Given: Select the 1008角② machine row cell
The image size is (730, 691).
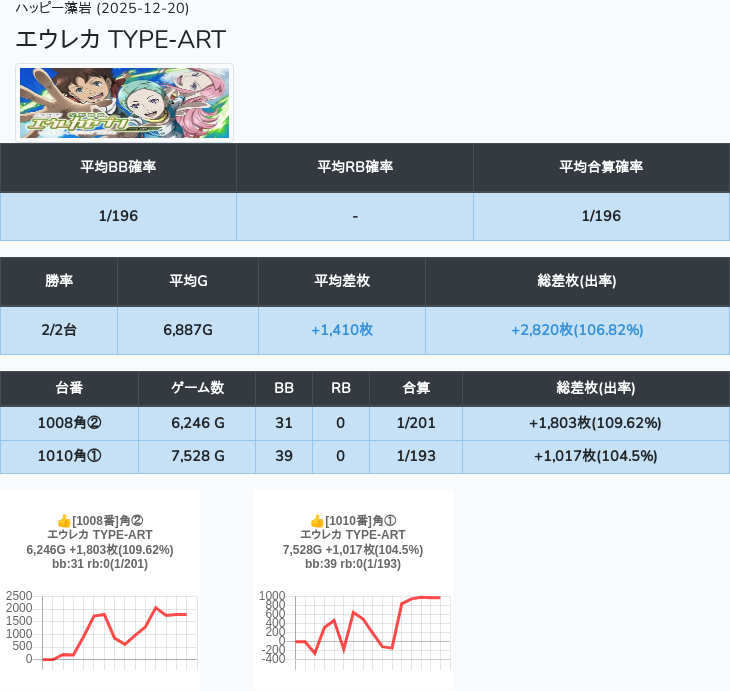Looking at the screenshot, I should 69,423.
